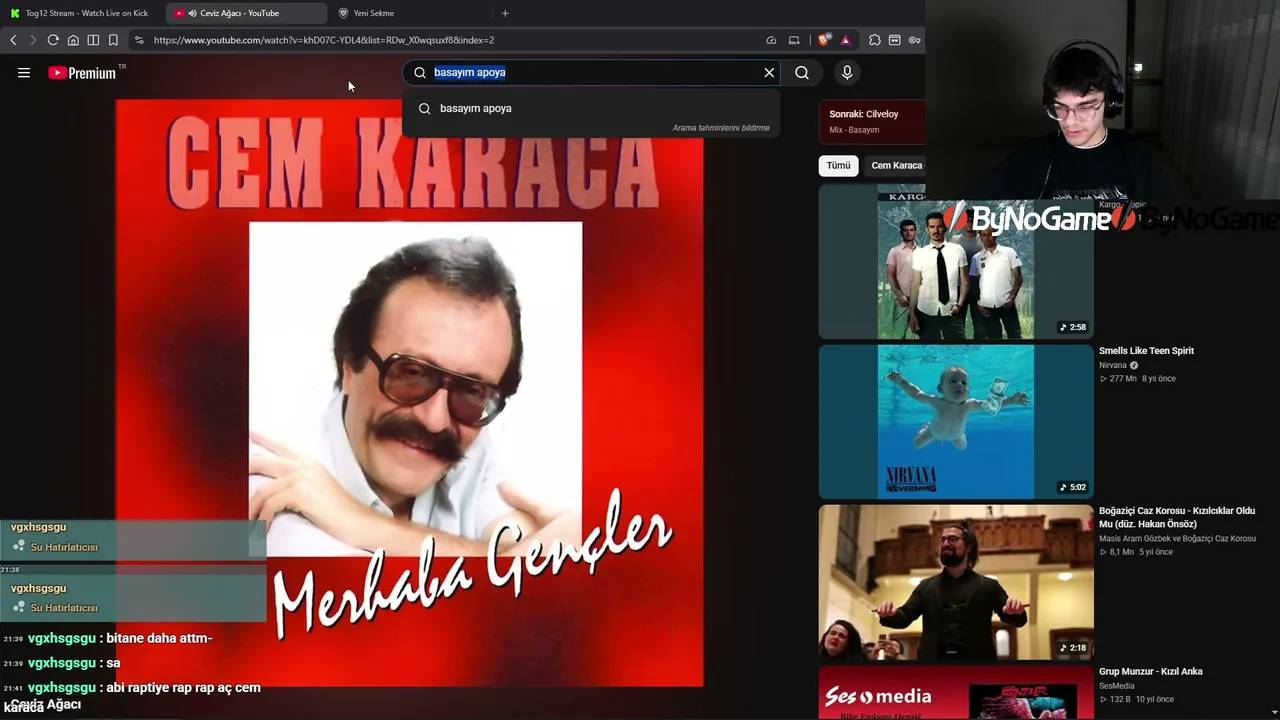
Task: Open the Ses media video thumbnail
Action: (x=956, y=693)
